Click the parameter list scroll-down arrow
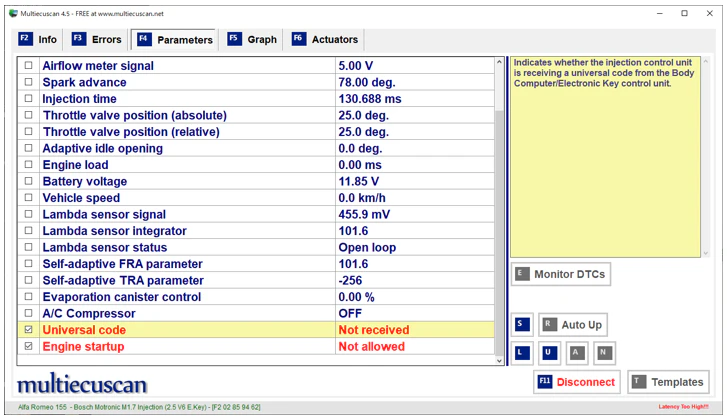Viewport: 727px width, 419px height. 499,361
